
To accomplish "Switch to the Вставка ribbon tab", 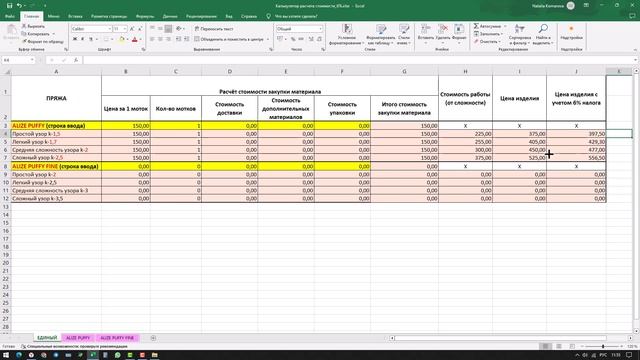I will click(x=75, y=16).
